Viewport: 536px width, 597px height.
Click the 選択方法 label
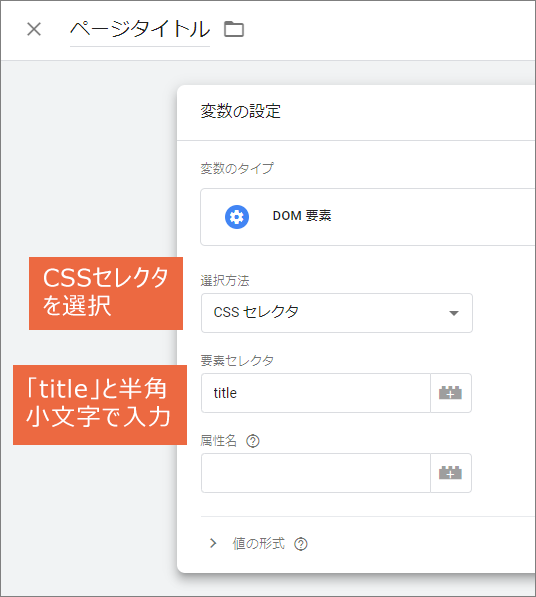click(x=225, y=281)
